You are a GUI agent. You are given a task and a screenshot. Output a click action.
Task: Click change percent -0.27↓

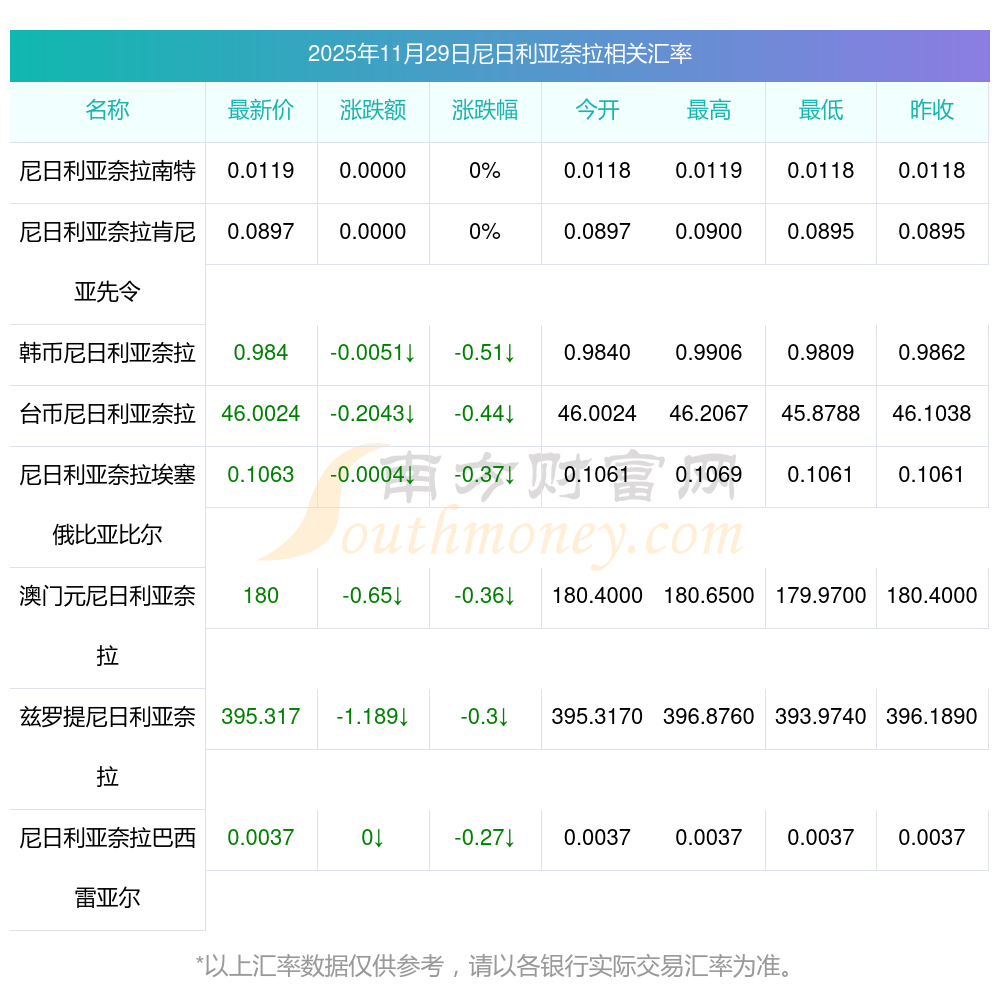coord(485,838)
